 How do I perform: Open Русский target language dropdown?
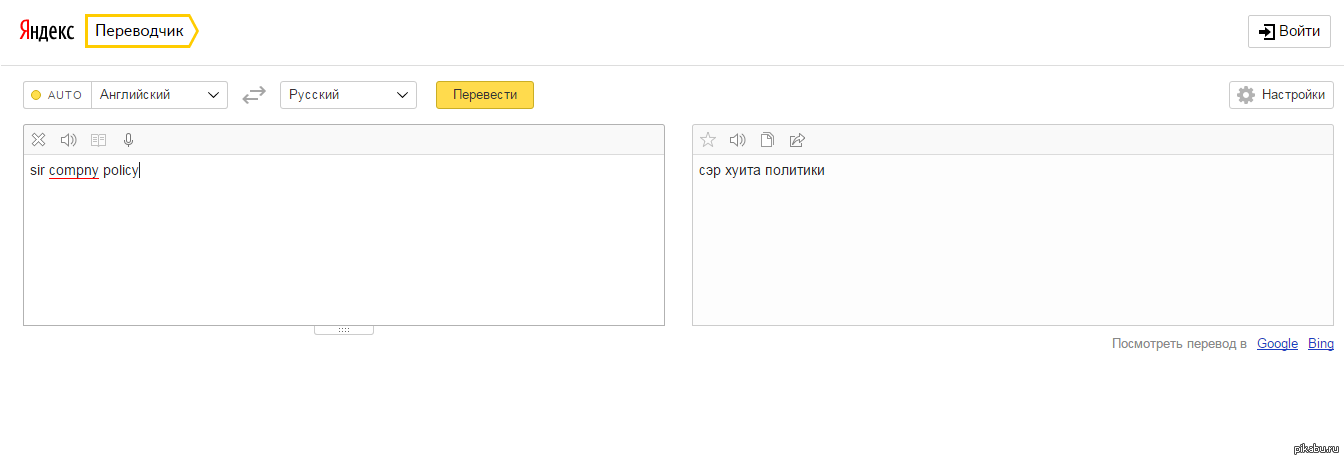point(348,95)
